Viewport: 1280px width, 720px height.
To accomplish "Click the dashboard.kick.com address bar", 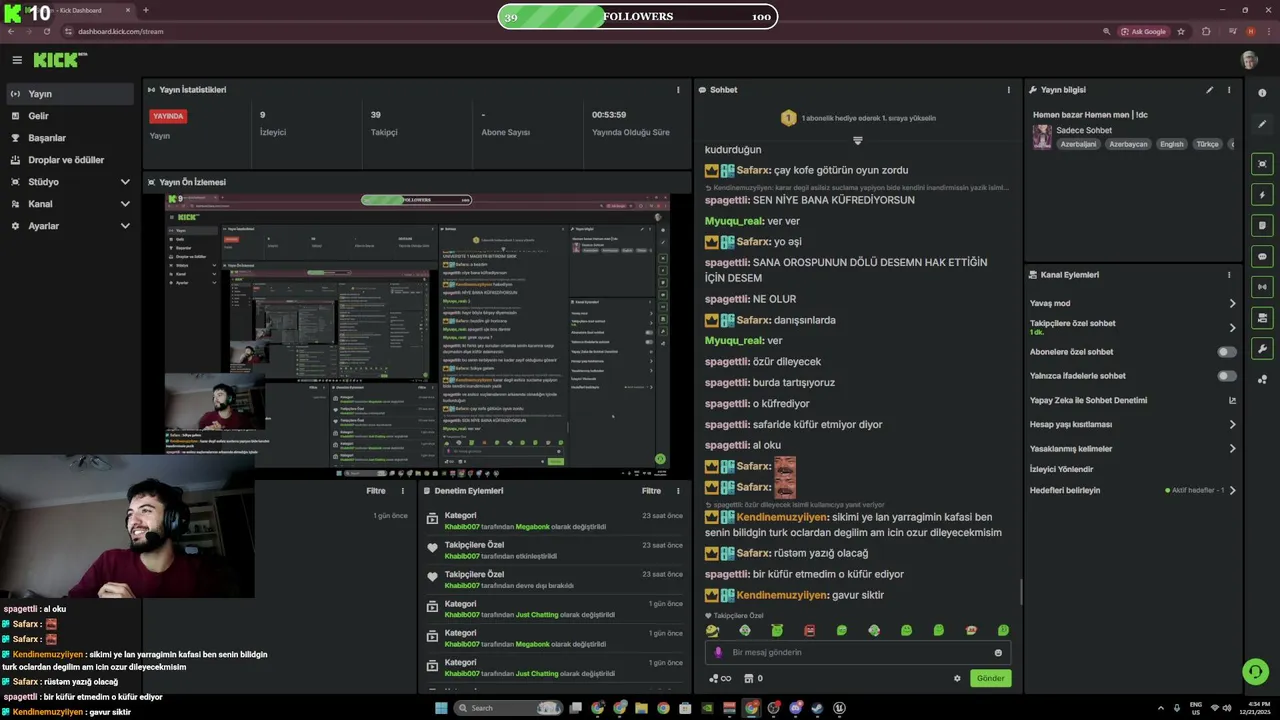I will point(580,31).
